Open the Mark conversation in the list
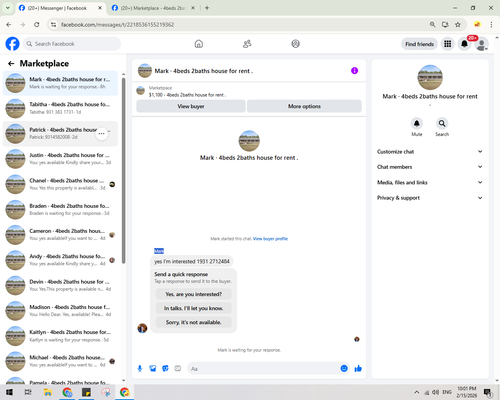This screenshot has width=500, height=400. (x=60, y=83)
